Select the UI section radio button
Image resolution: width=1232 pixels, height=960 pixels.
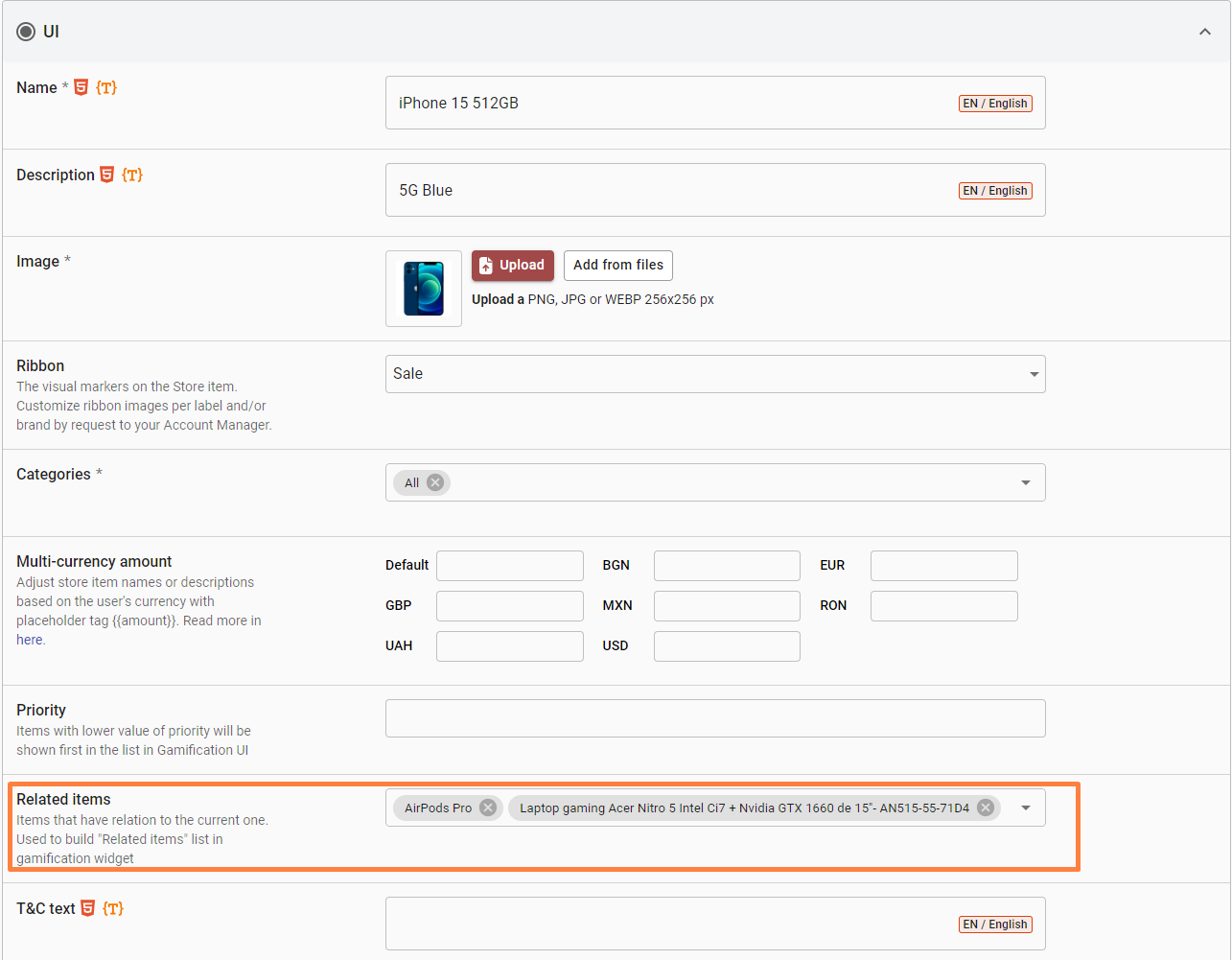point(26,32)
